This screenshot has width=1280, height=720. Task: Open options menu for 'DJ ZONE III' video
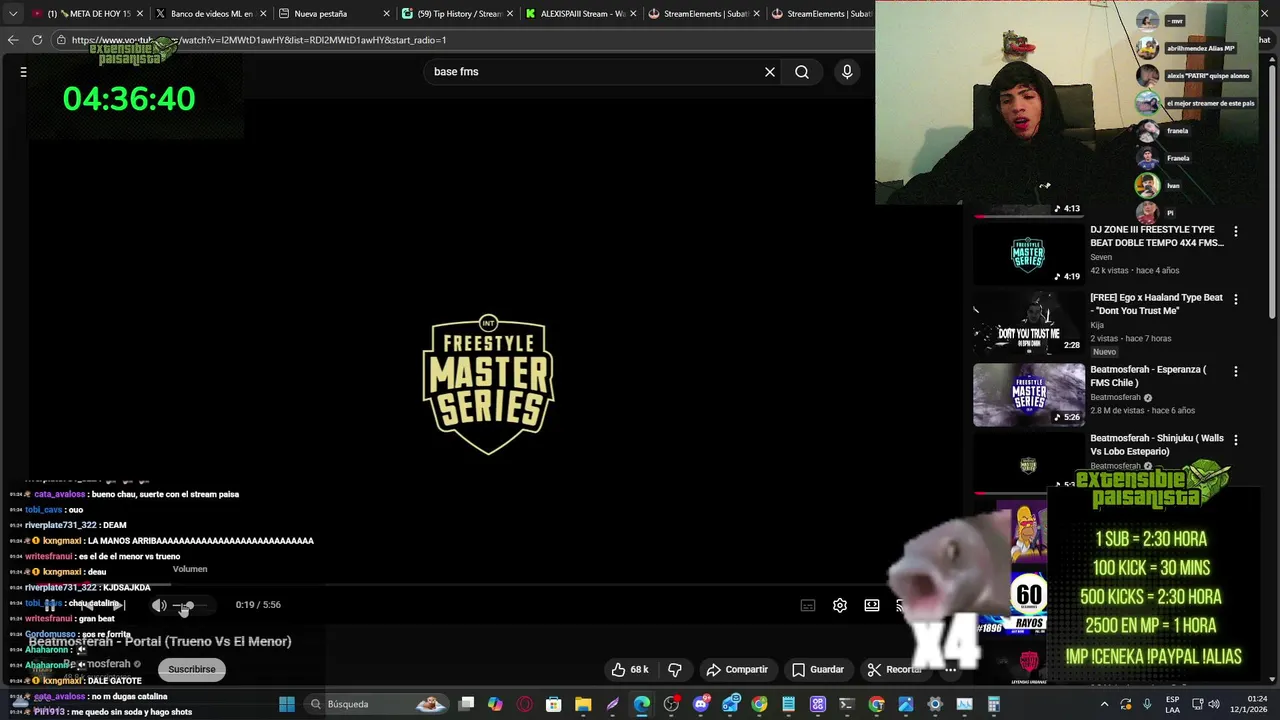click(x=1235, y=231)
